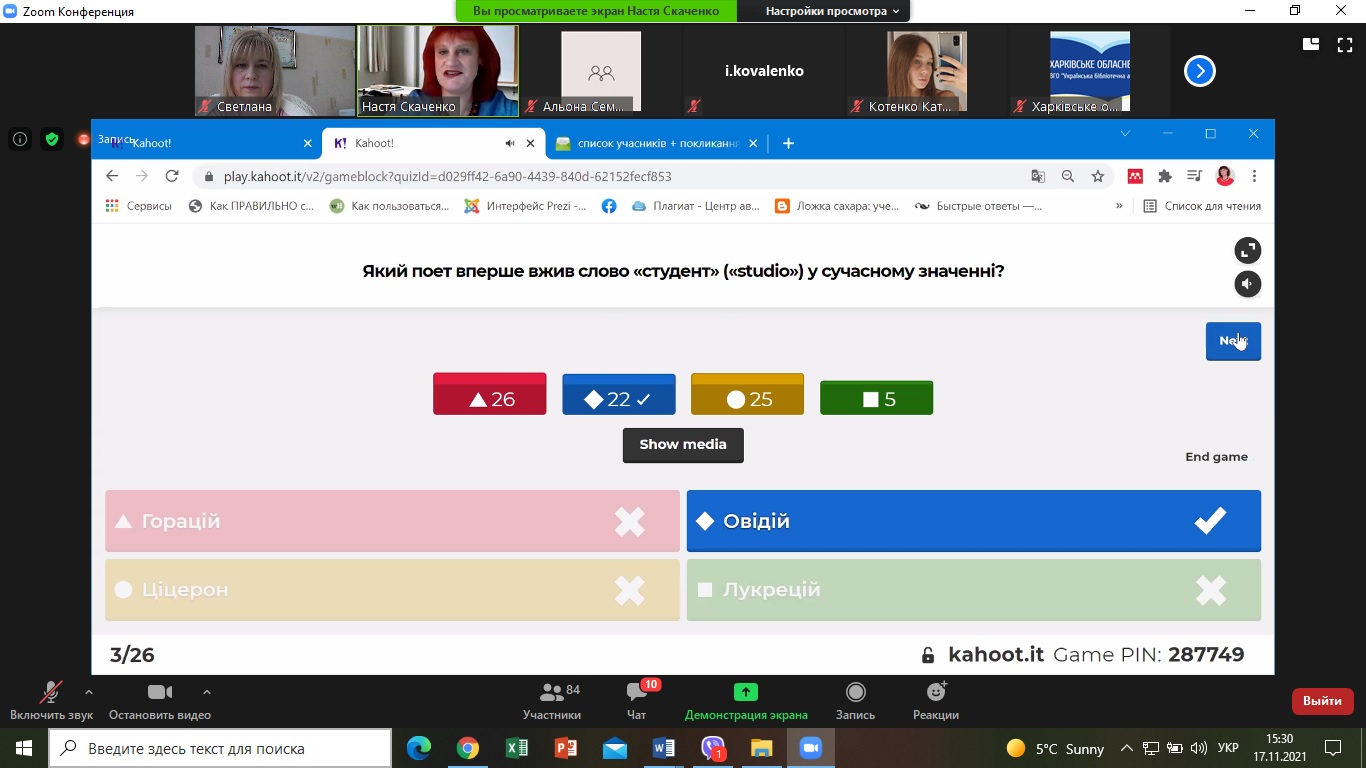
Task: Open the Интерфейс Prezi bookmark
Action: tap(527, 206)
